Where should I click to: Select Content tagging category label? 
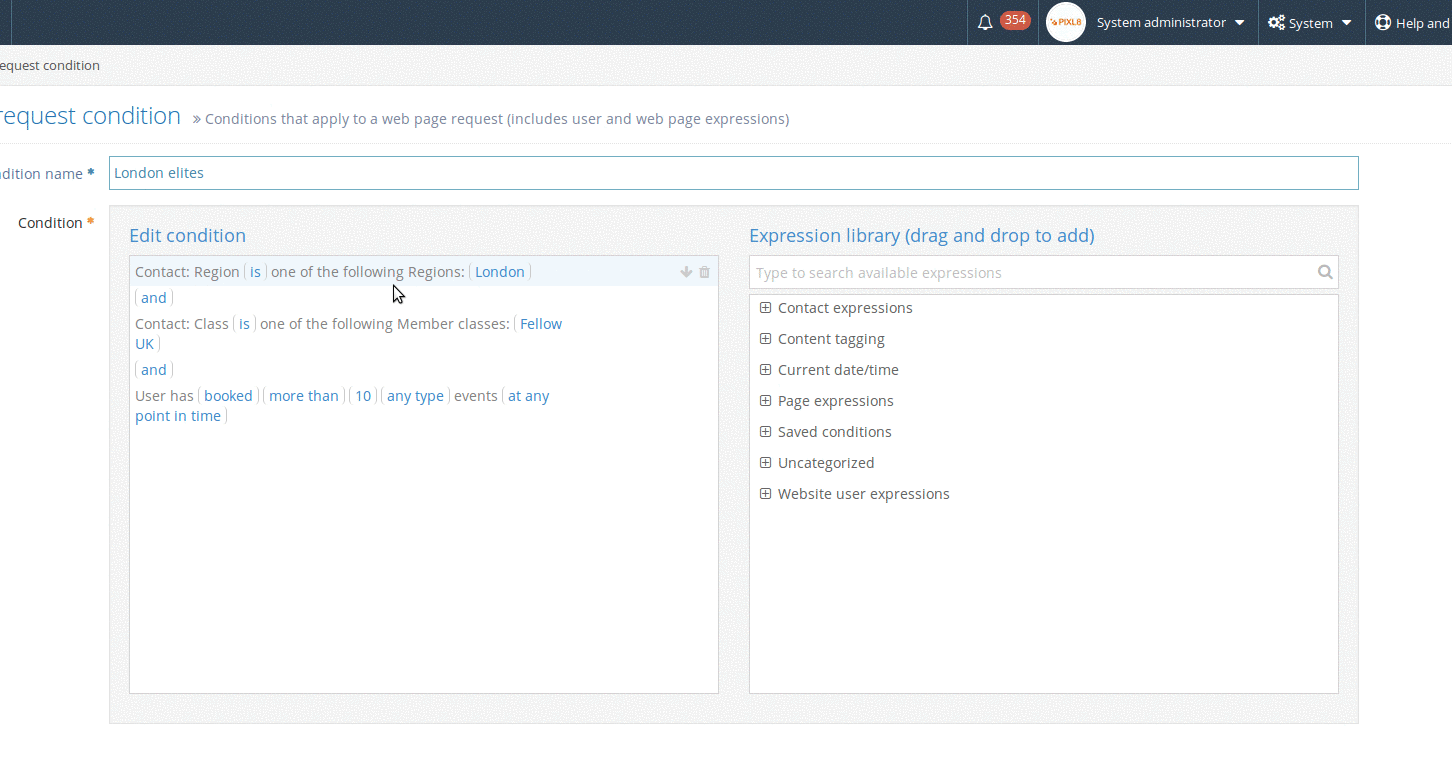[x=831, y=339]
